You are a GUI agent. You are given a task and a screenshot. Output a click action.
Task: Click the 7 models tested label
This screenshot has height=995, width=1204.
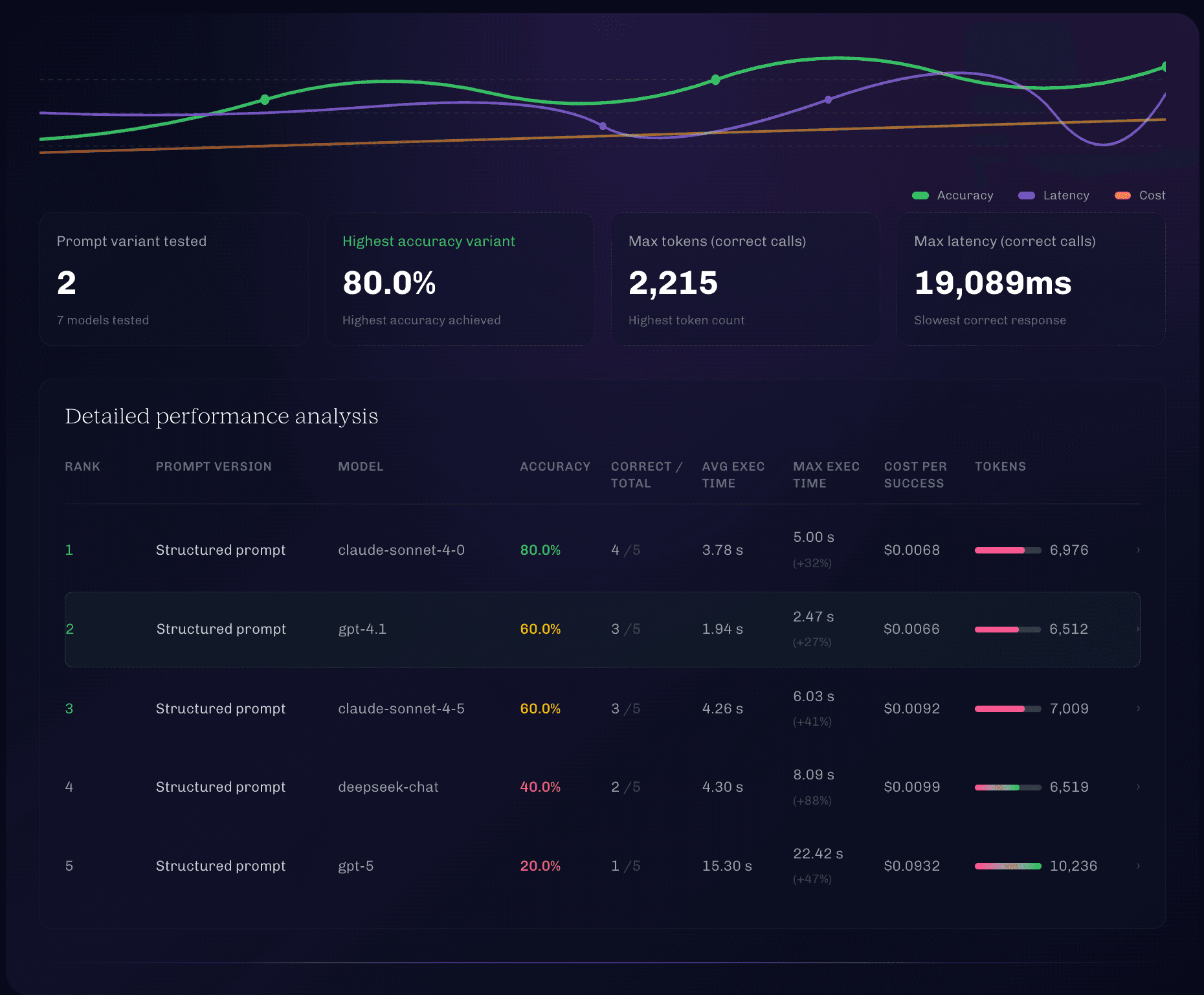click(x=103, y=320)
